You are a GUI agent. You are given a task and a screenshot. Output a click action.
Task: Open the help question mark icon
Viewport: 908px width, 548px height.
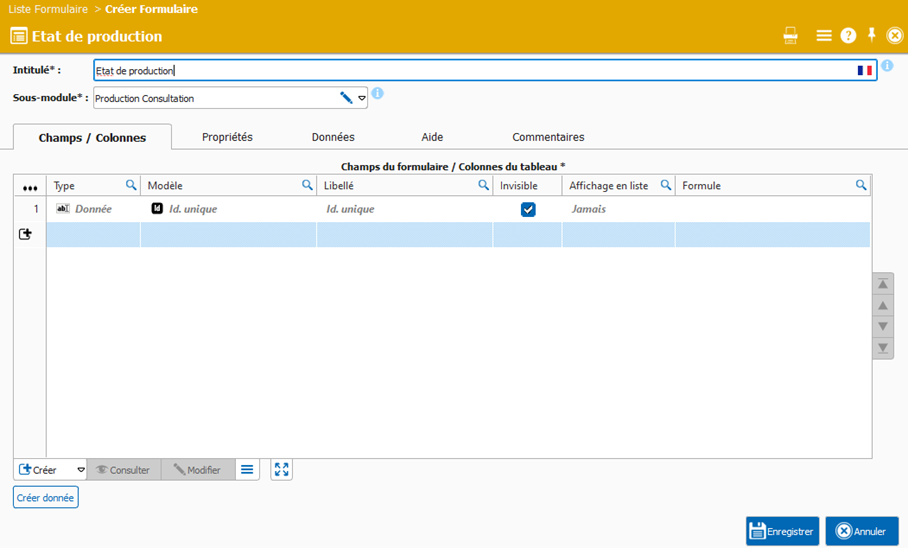848,36
